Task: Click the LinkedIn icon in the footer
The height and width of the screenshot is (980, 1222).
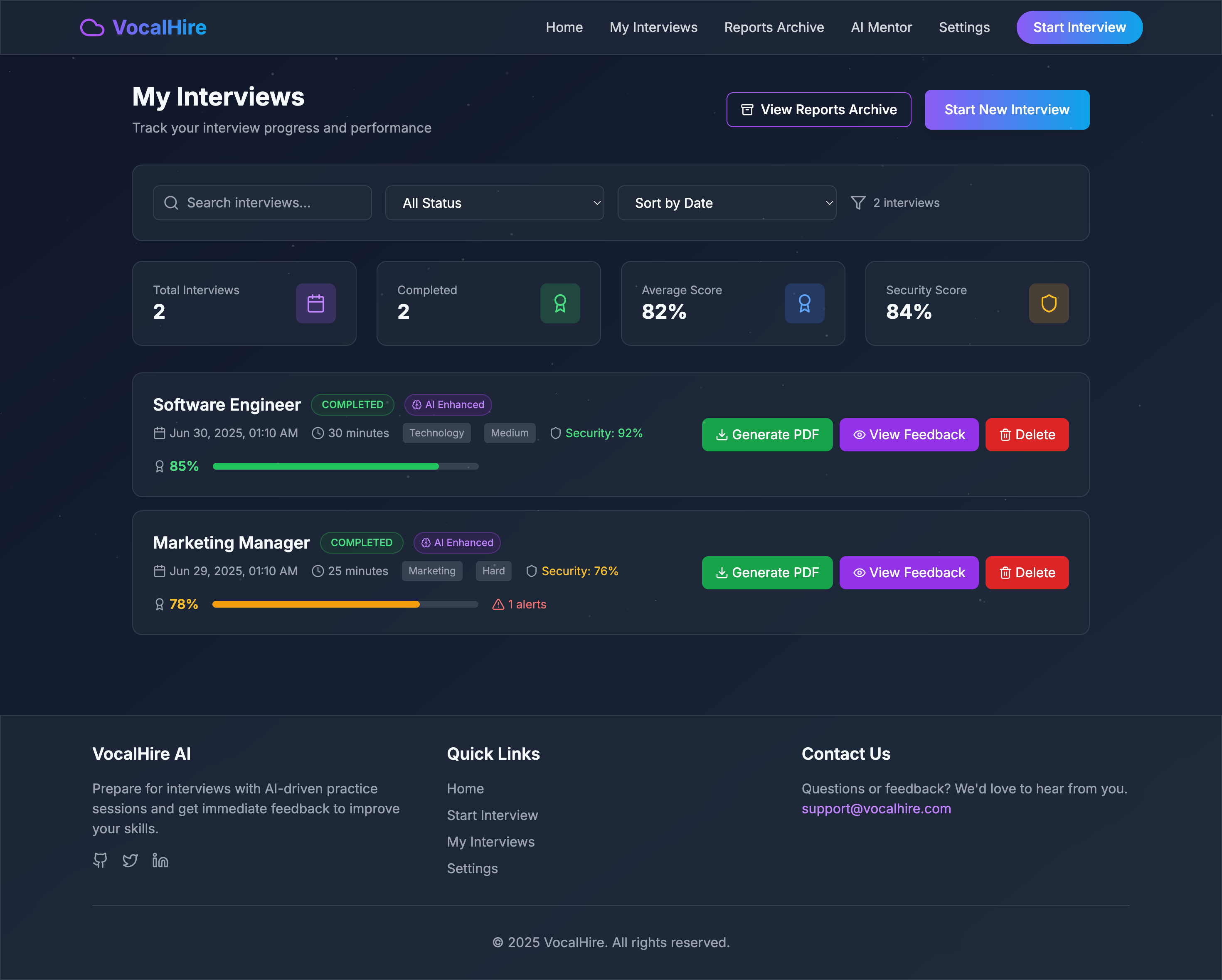Action: click(x=160, y=860)
